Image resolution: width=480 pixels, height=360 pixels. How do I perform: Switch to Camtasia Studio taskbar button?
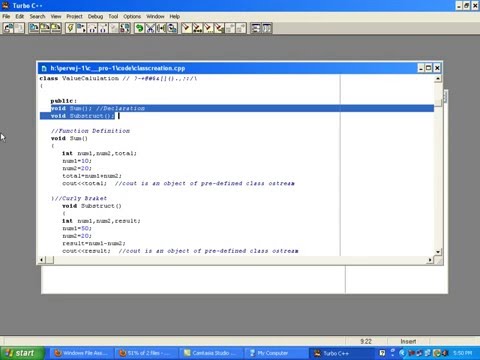coord(212,353)
